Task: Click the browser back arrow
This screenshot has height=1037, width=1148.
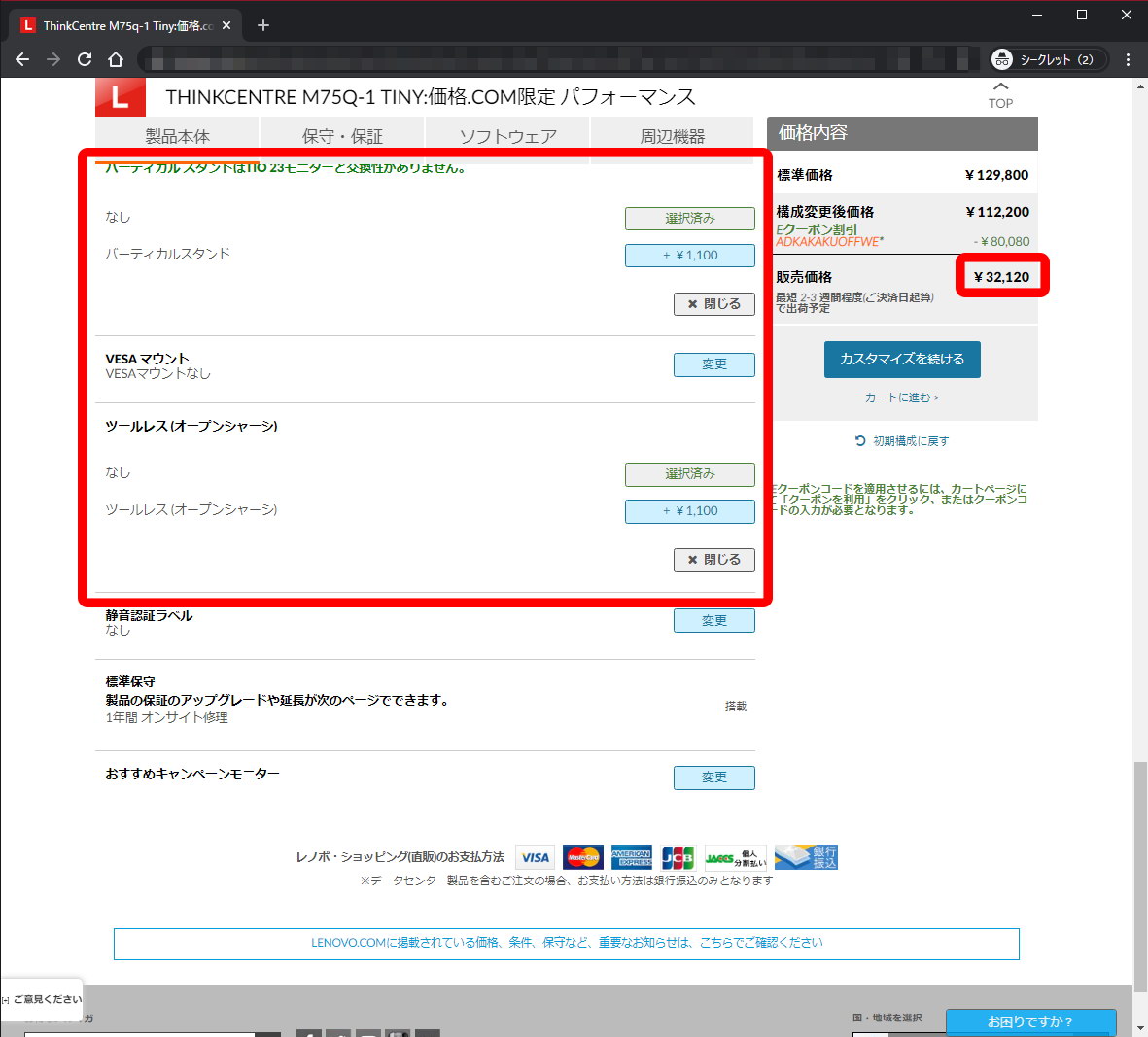Action: tap(22, 59)
